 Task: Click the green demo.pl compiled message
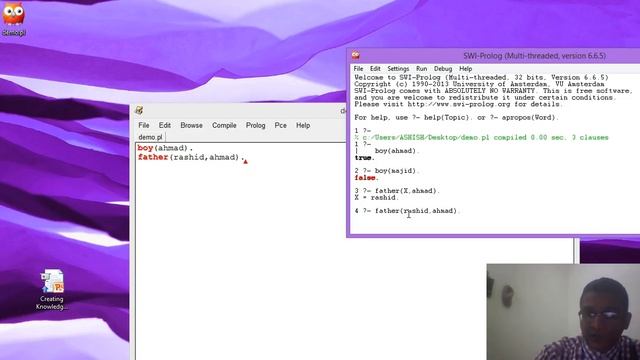(482, 138)
